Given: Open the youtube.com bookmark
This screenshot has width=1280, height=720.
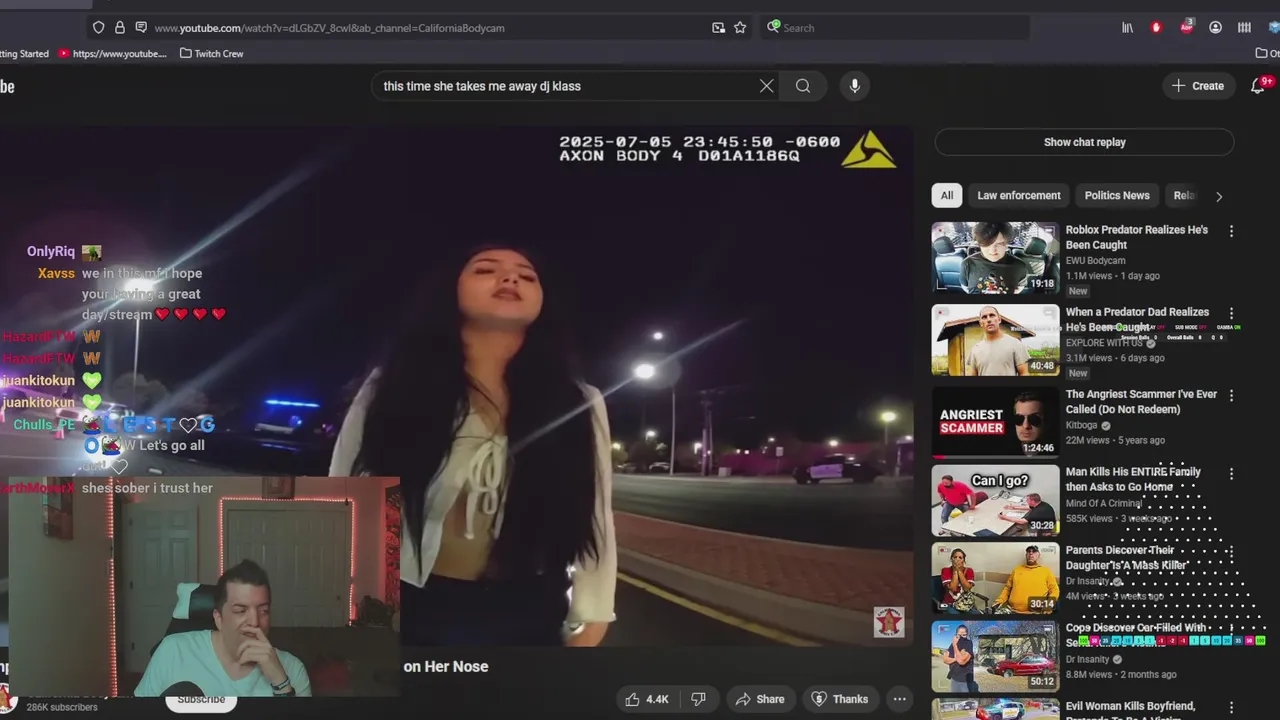Looking at the screenshot, I should click(x=112, y=54).
